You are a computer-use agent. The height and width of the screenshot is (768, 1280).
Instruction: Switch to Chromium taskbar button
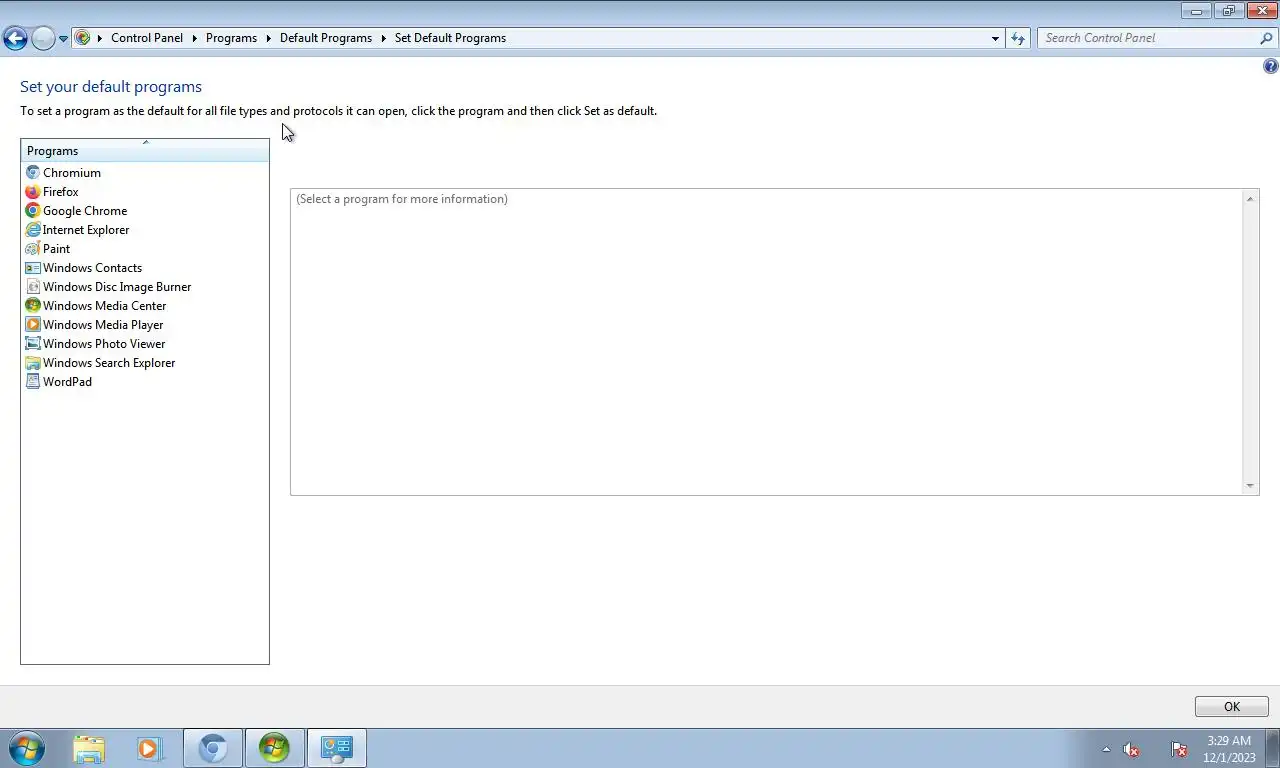point(212,748)
